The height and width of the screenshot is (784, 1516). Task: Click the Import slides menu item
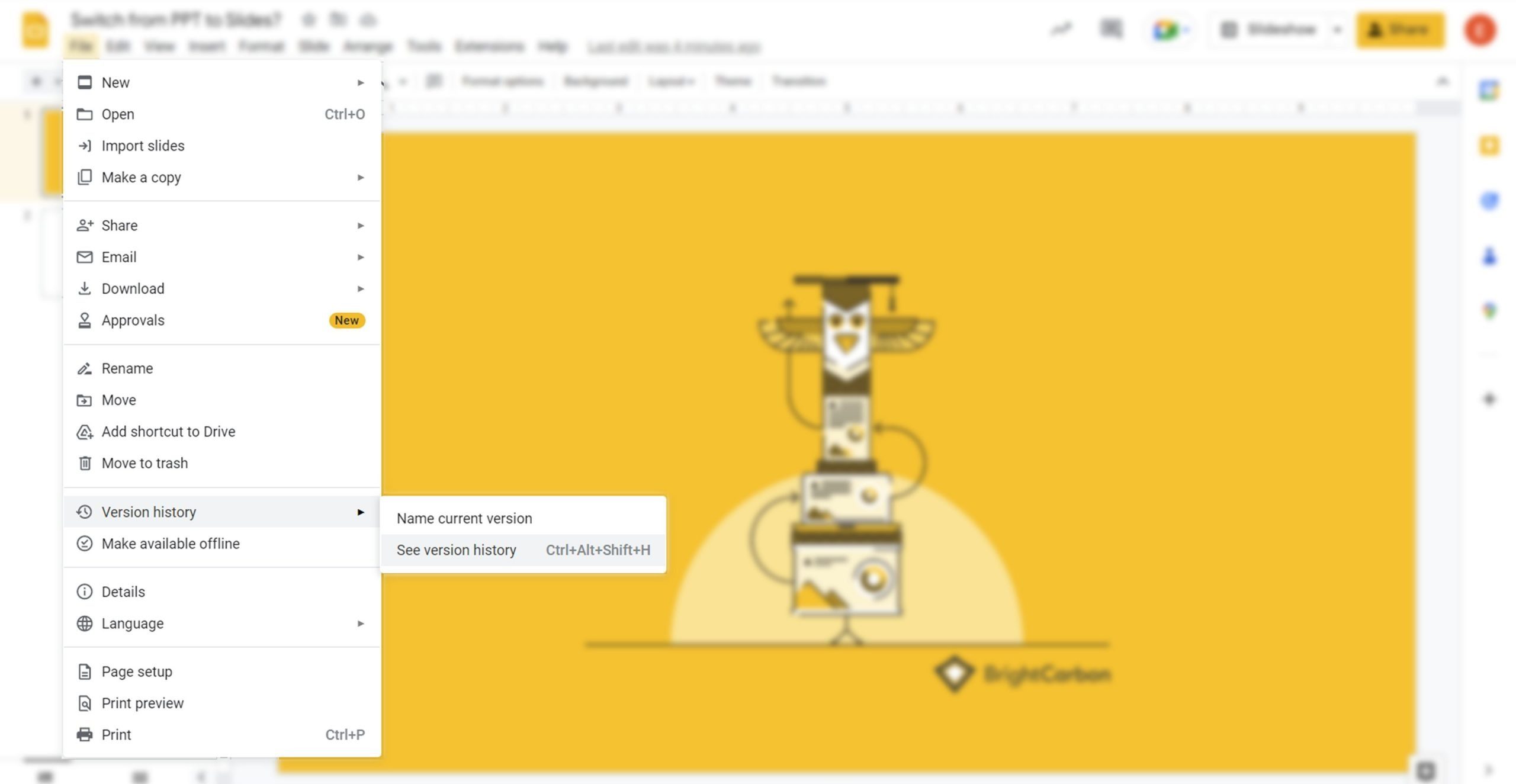coord(142,145)
